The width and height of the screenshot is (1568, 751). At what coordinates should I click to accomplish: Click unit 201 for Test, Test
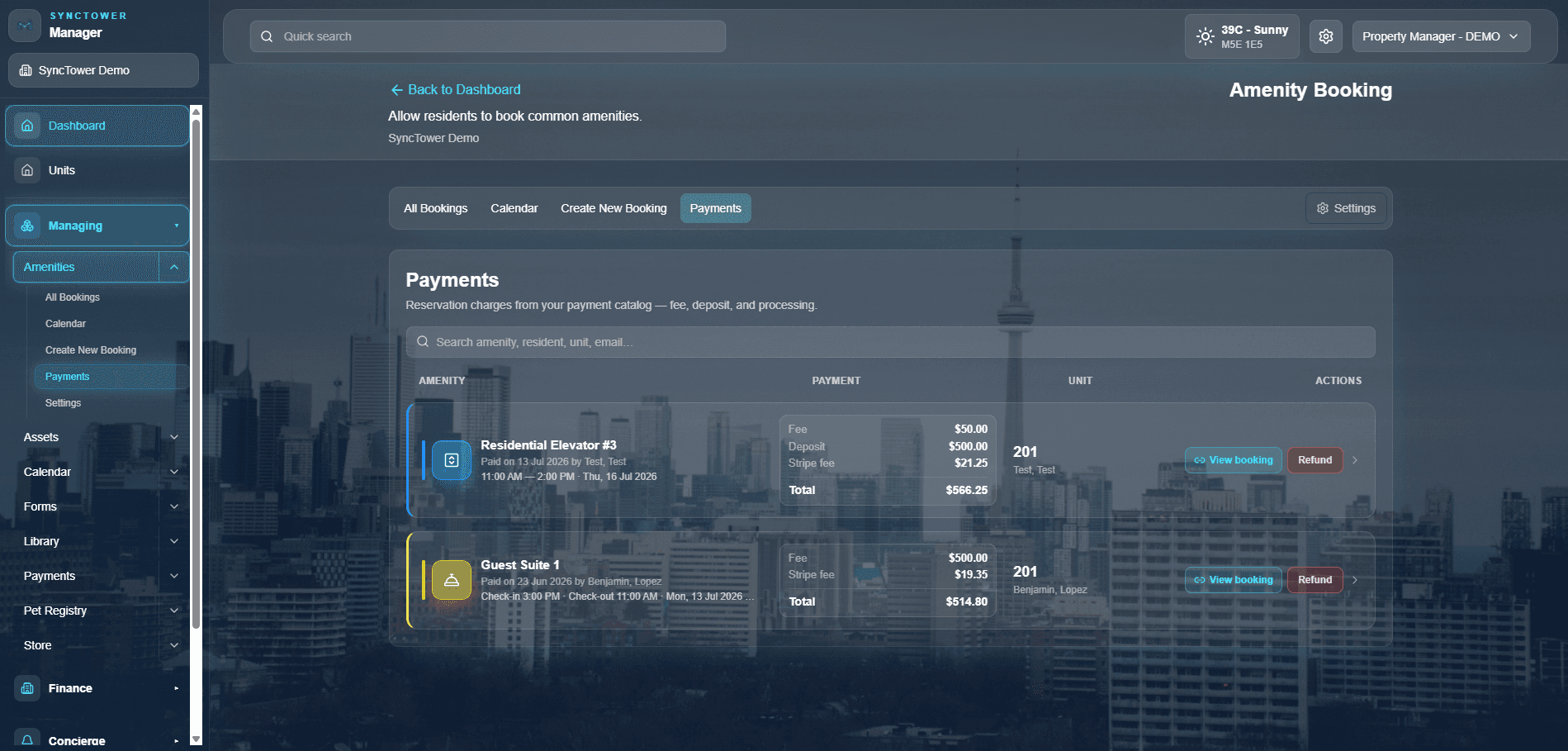1025,452
